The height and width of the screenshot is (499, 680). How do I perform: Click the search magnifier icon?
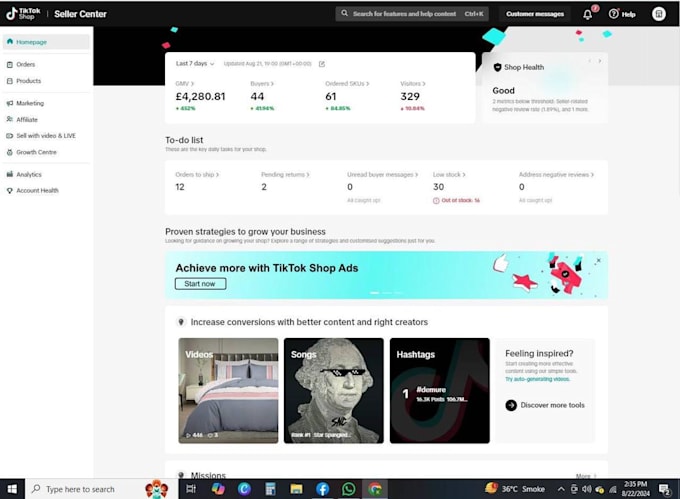click(344, 13)
